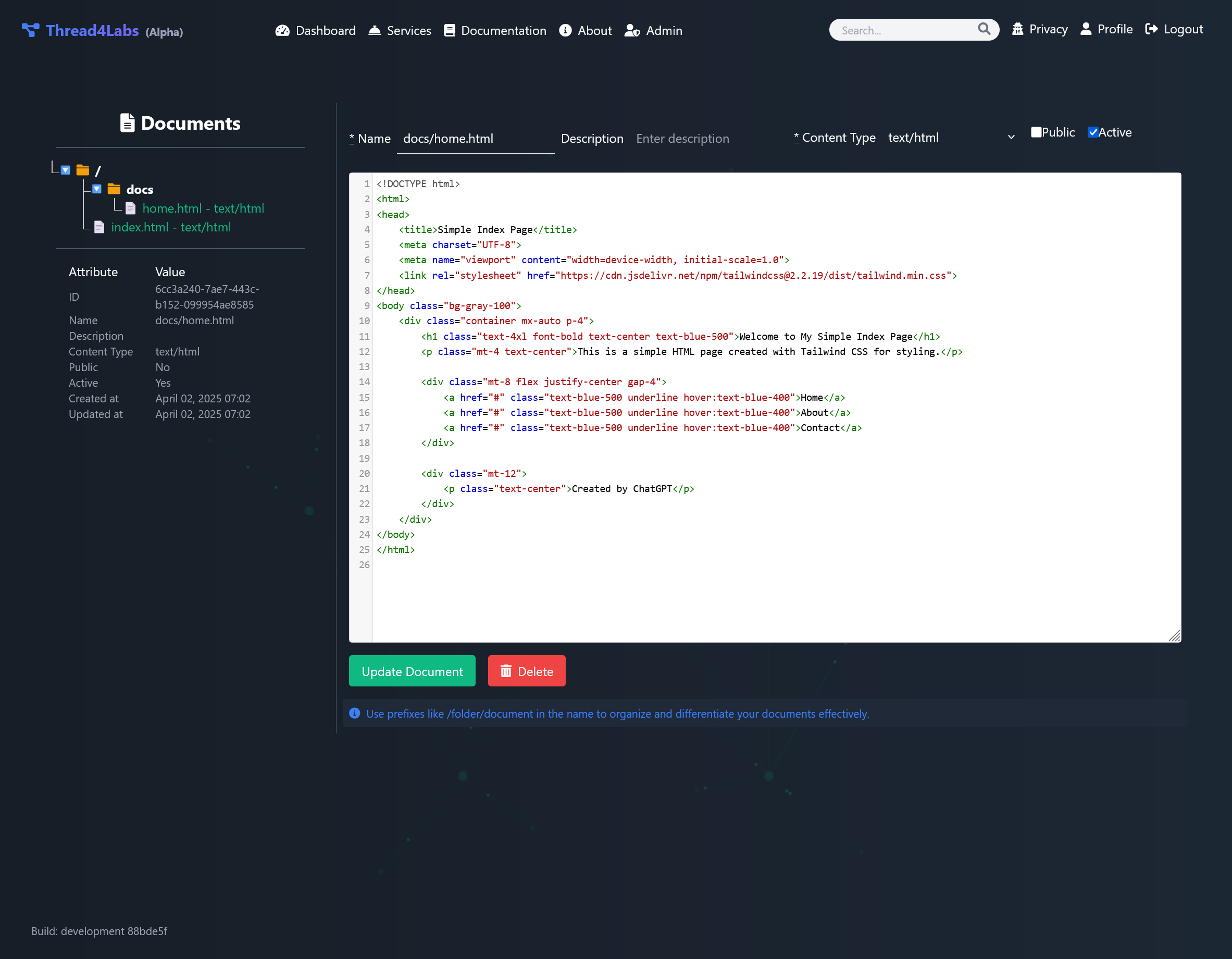Click the Thread4Labs brand name

(x=92, y=30)
